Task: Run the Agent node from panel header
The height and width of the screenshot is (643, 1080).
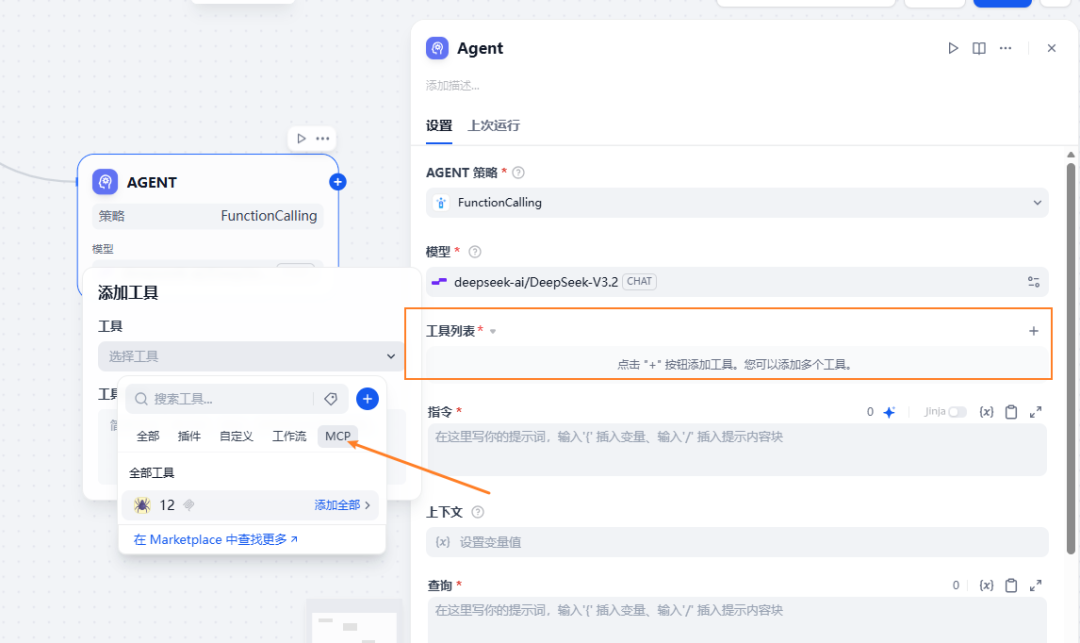Action: pyautogui.click(x=953, y=48)
